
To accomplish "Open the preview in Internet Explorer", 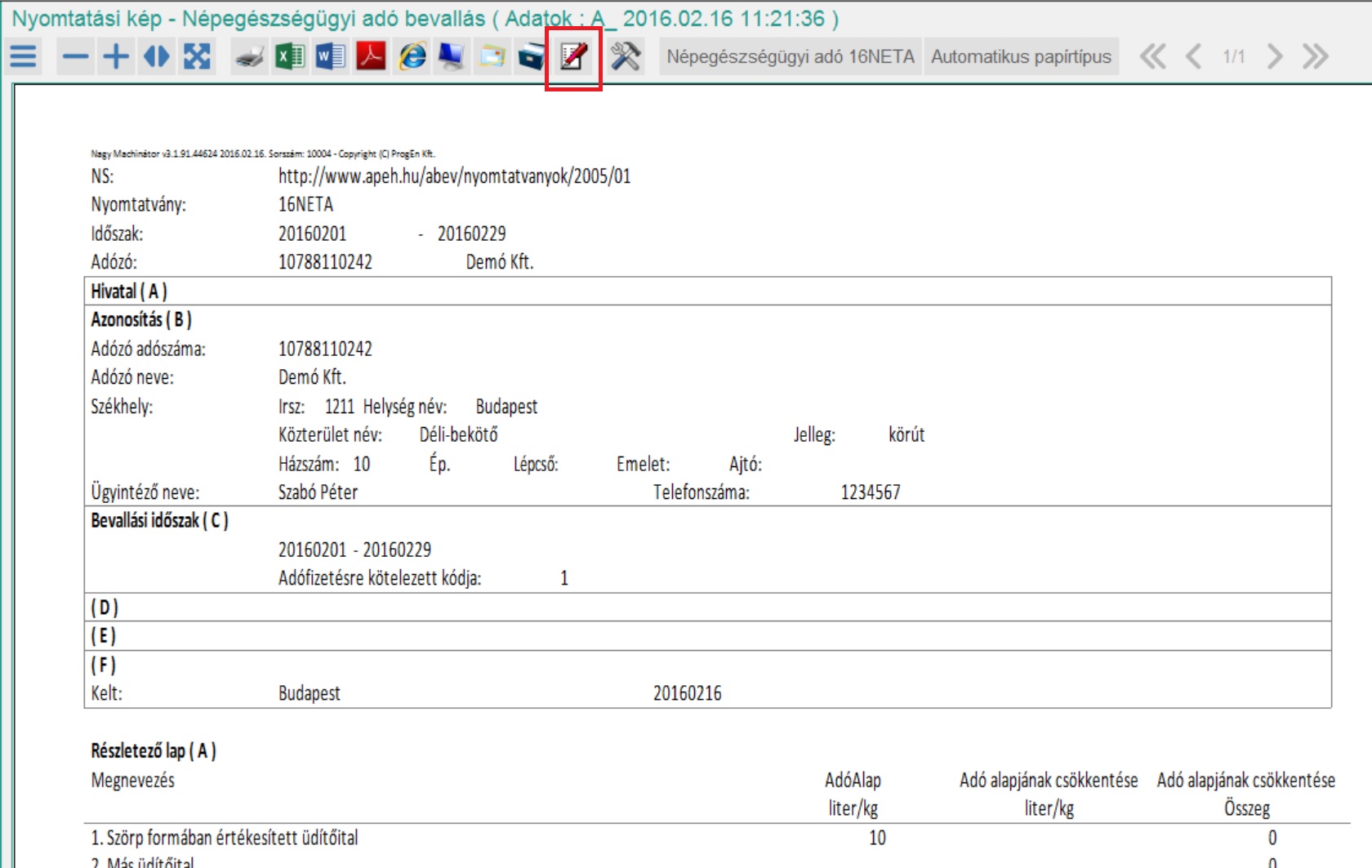I will pos(412,56).
